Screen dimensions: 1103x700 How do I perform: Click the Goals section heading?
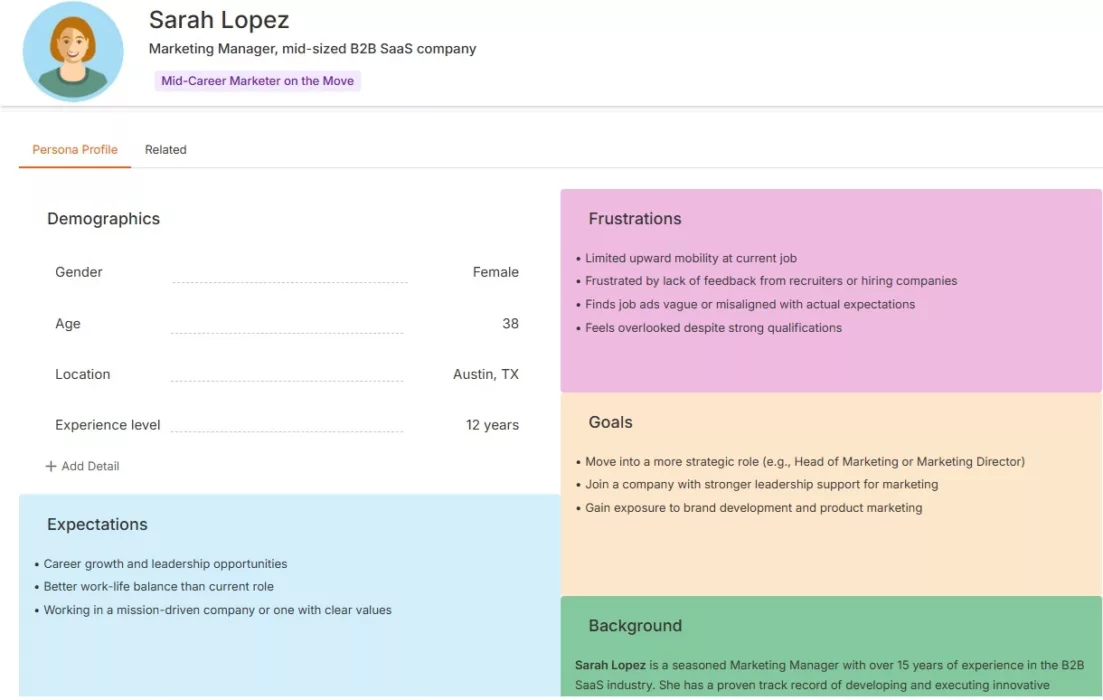[610, 422]
